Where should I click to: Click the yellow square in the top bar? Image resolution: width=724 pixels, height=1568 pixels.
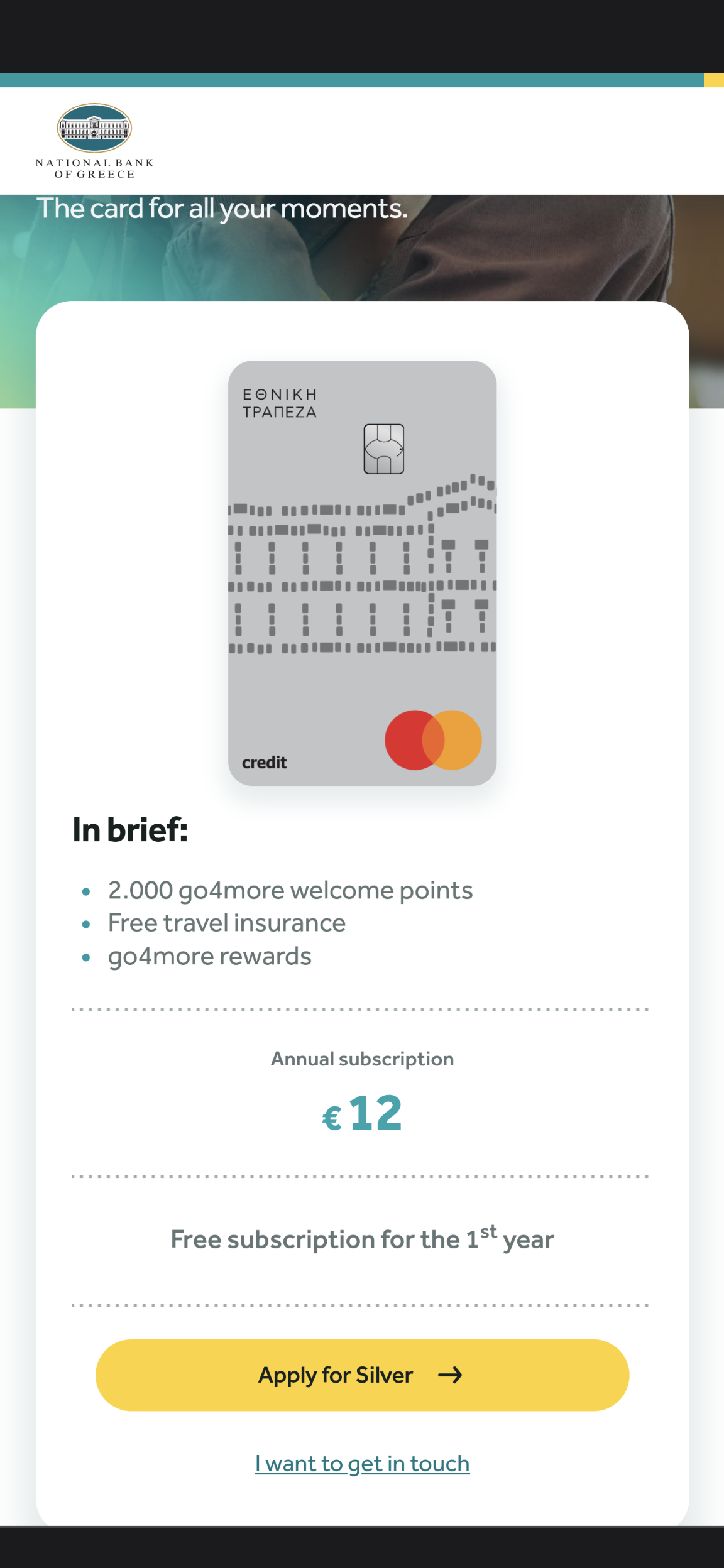(713, 80)
